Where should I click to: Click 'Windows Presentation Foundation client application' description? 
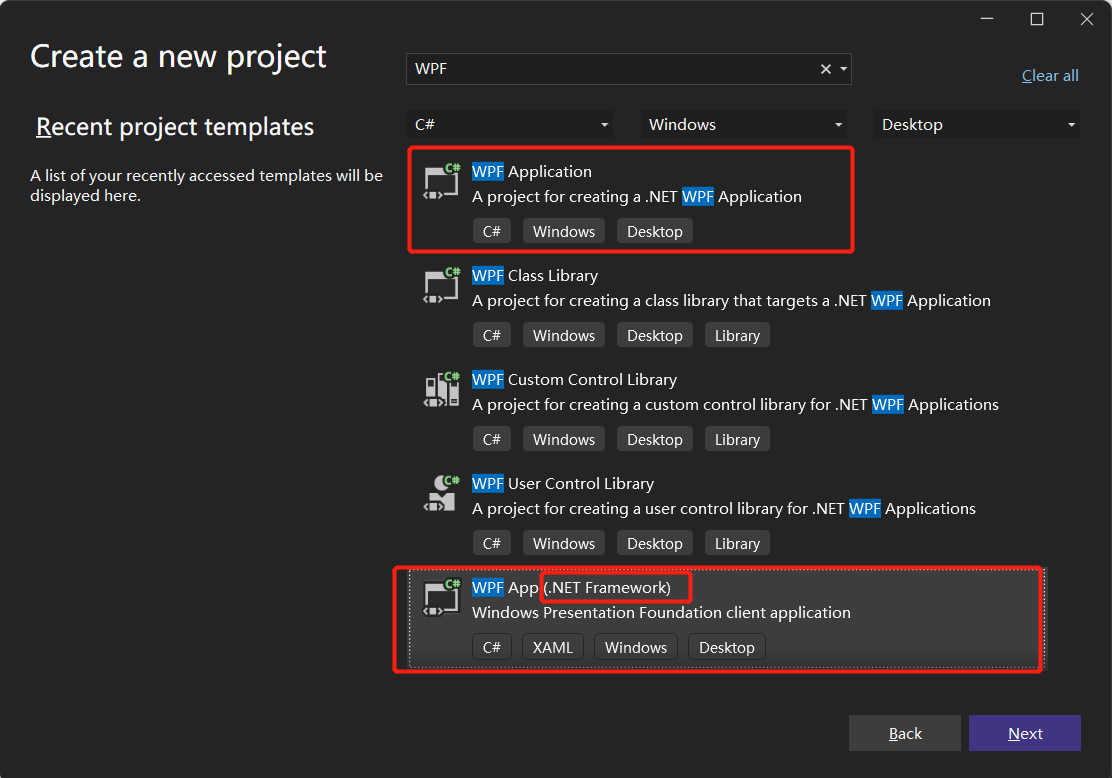(x=661, y=613)
